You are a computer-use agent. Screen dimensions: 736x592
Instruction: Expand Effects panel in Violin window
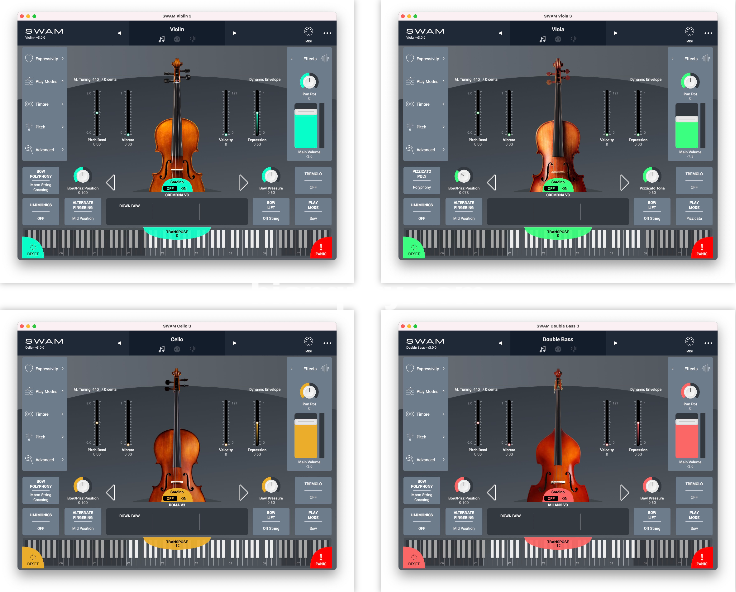pyautogui.click(x=309, y=59)
